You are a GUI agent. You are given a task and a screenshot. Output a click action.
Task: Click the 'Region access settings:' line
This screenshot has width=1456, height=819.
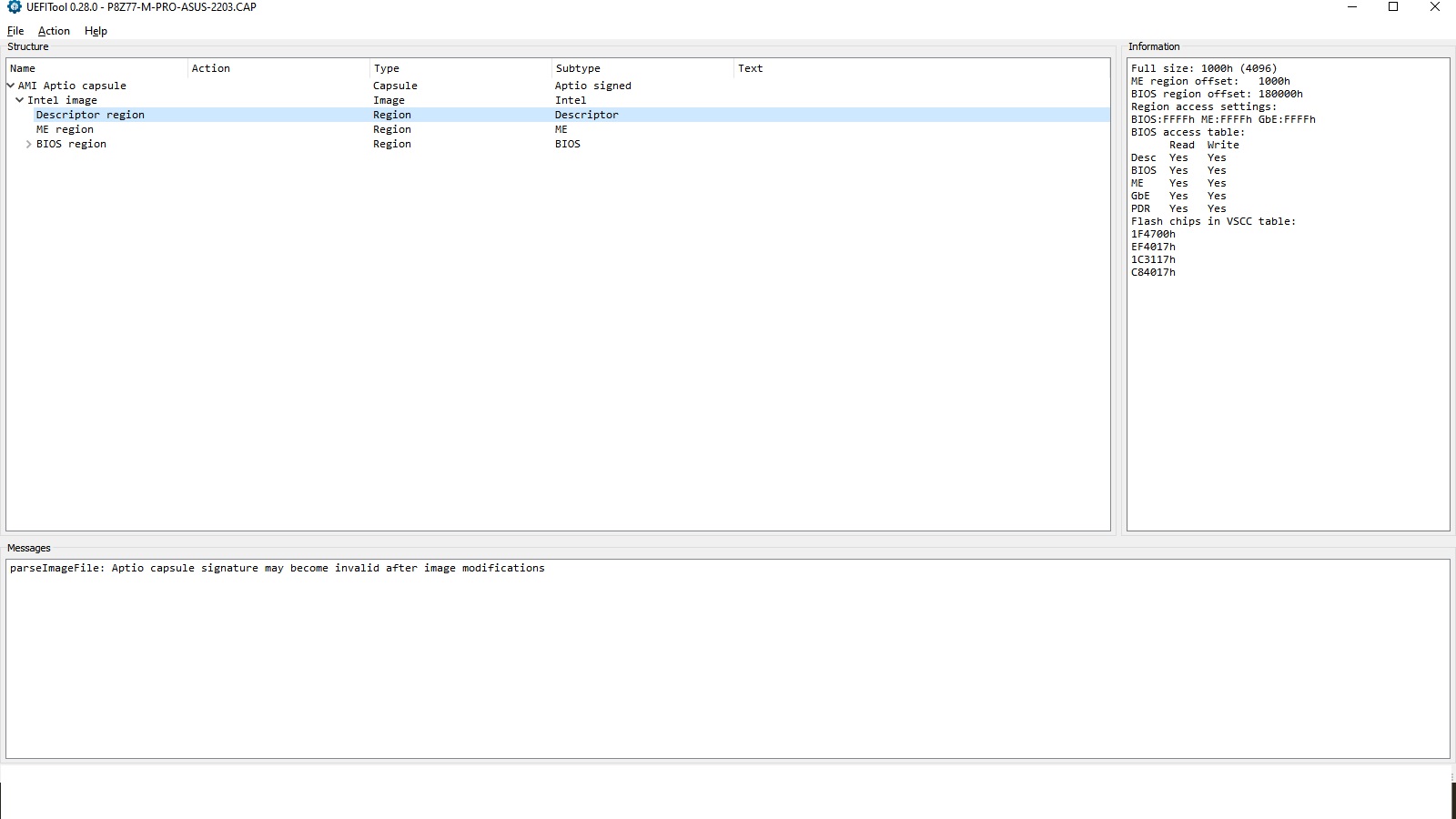[x=1204, y=106]
